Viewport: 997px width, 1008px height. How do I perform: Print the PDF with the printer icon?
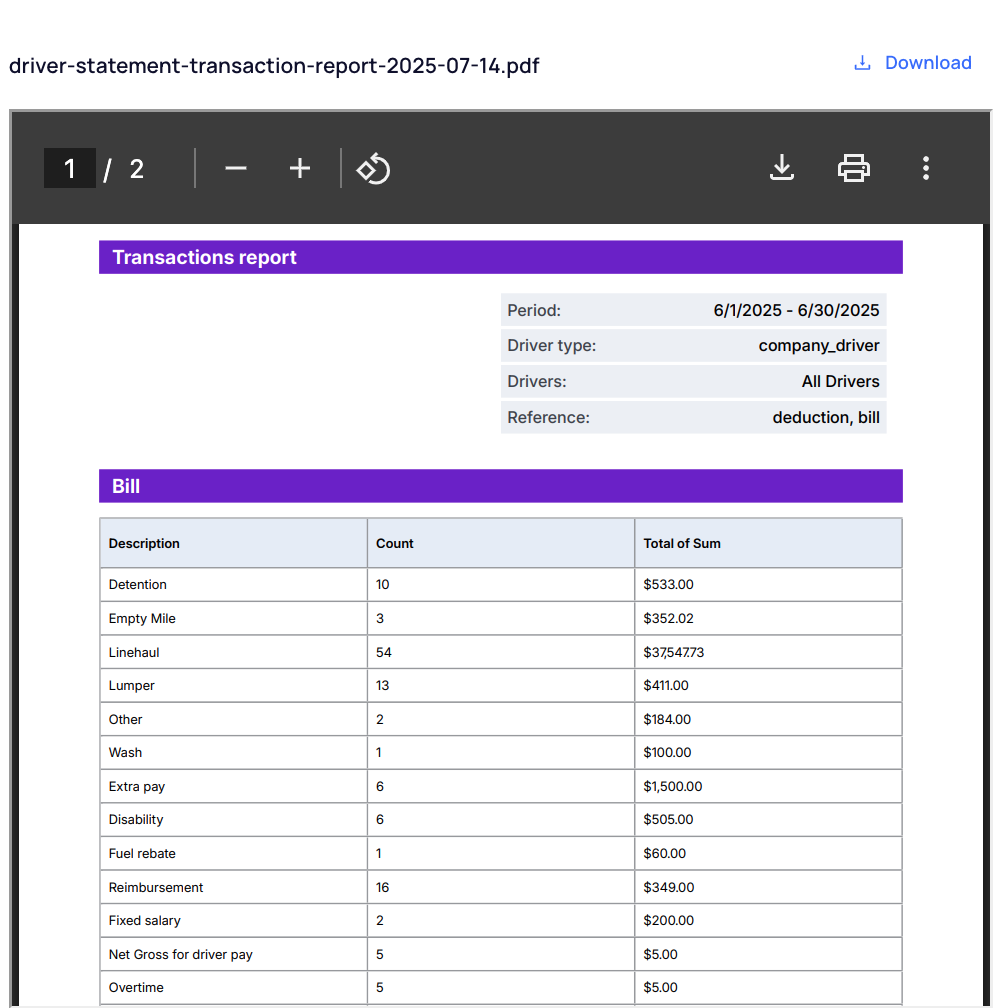point(854,168)
